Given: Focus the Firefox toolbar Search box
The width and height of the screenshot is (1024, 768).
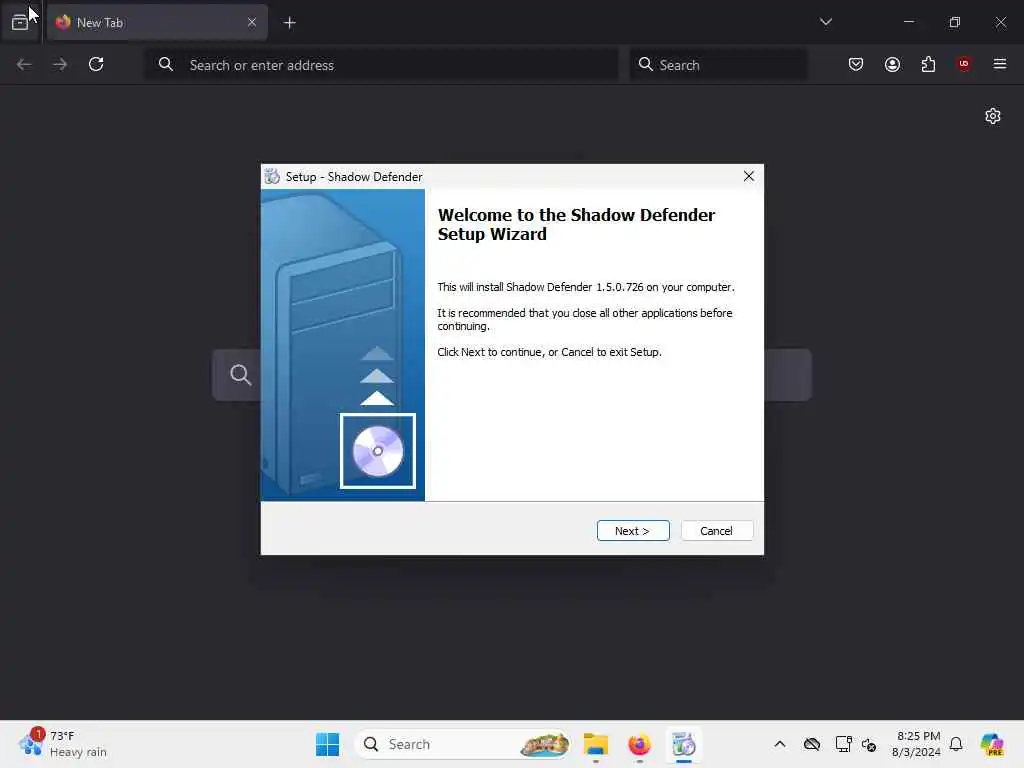Looking at the screenshot, I should click(718, 65).
